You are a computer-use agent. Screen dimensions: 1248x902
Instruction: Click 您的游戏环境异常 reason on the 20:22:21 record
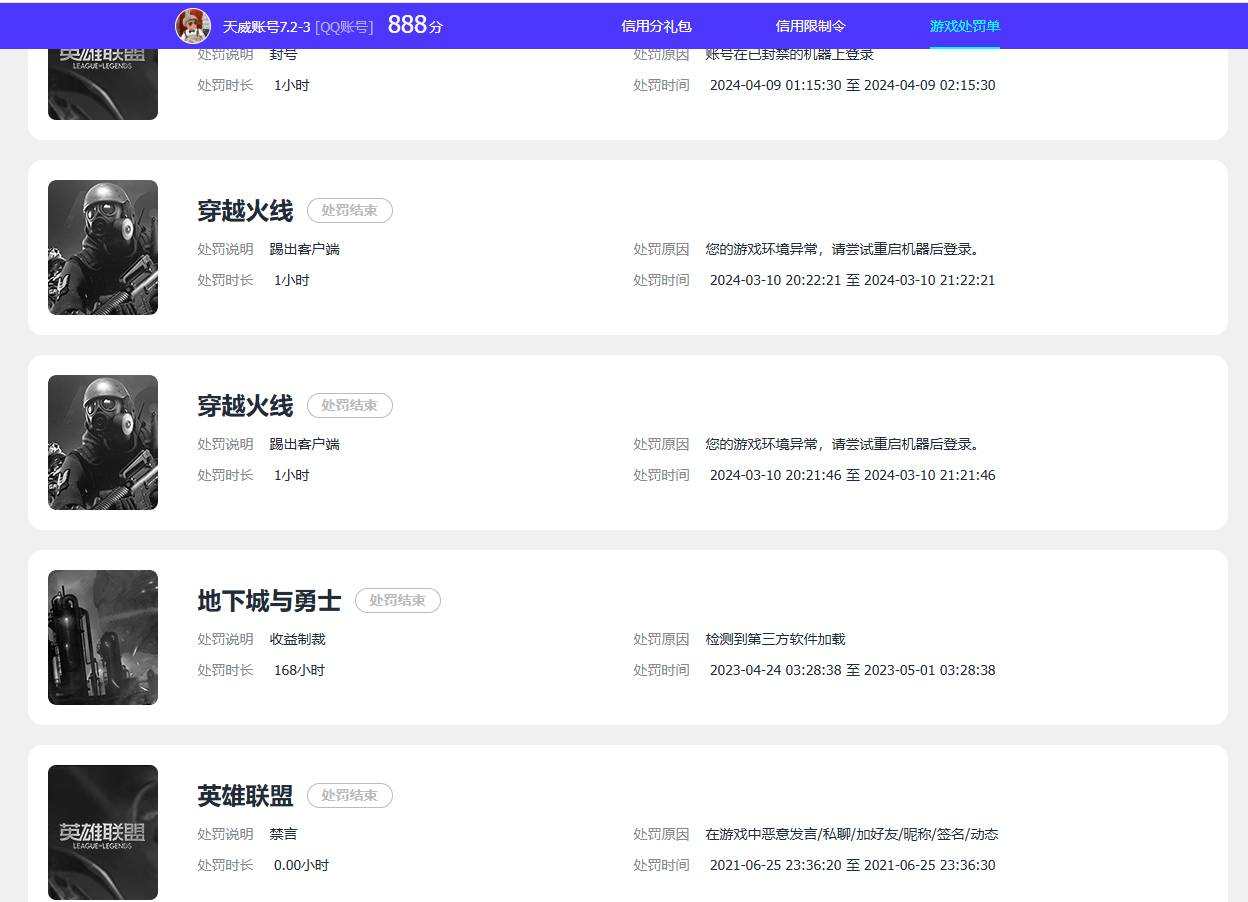coord(843,249)
